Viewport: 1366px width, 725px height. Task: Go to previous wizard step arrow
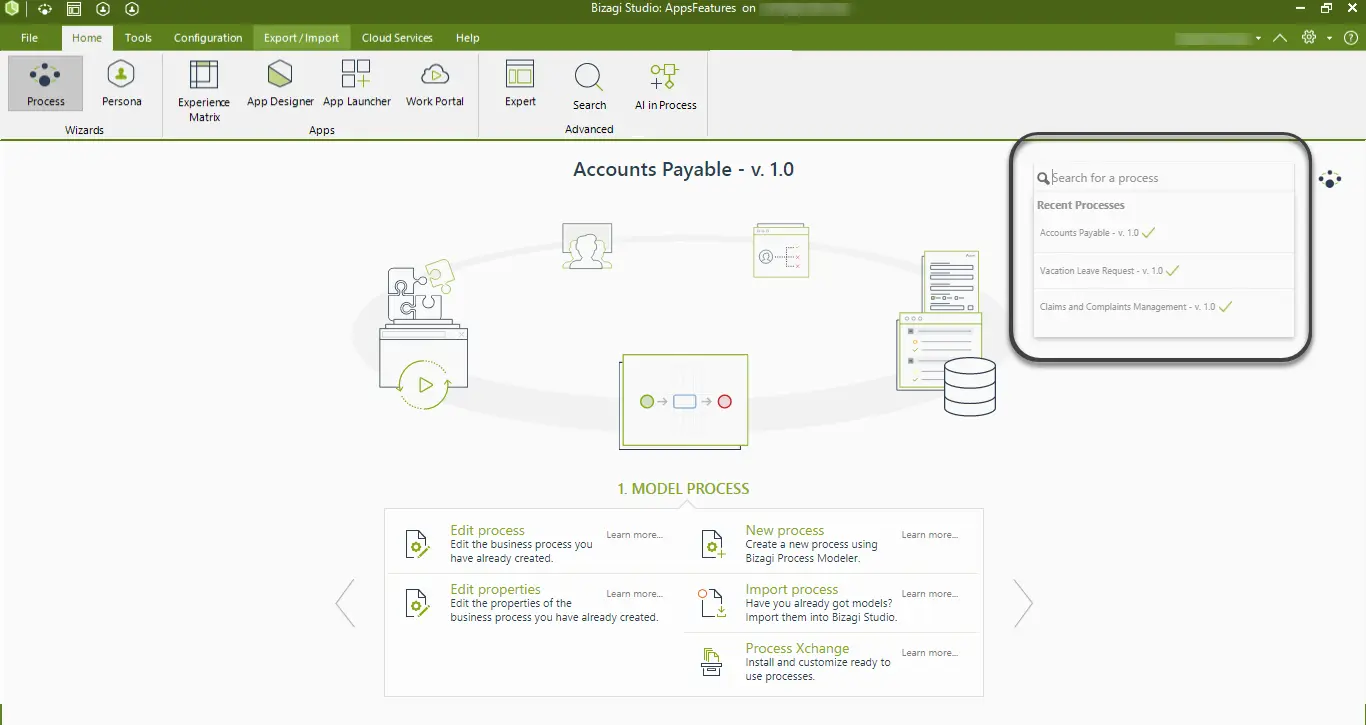click(x=345, y=603)
